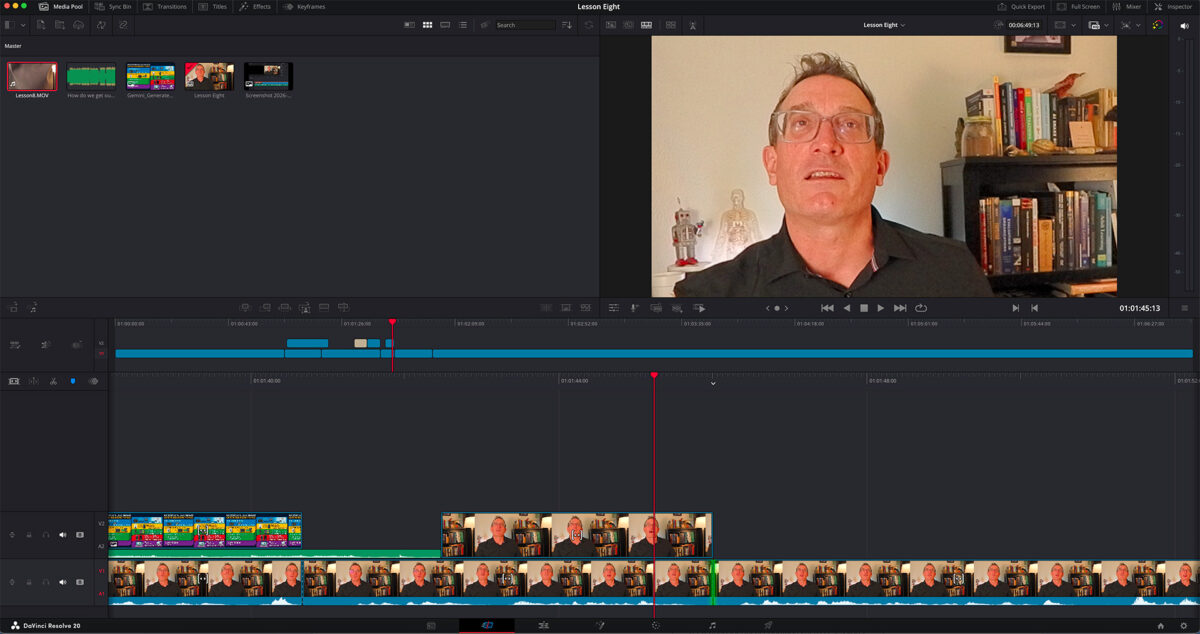This screenshot has height=634, width=1200.
Task: Open the Effects panel
Action: 254,7
